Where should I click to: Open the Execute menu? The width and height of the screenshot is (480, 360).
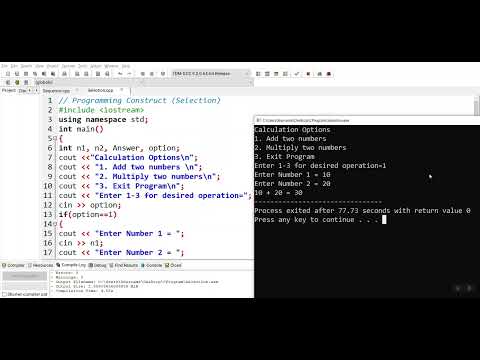(x=68, y=66)
